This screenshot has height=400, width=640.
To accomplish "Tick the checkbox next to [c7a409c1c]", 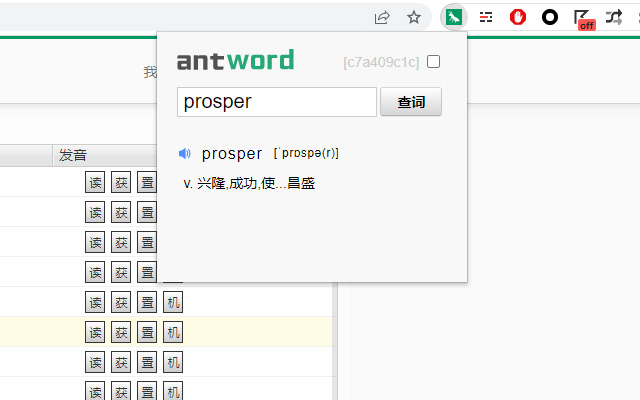I will [x=433, y=62].
